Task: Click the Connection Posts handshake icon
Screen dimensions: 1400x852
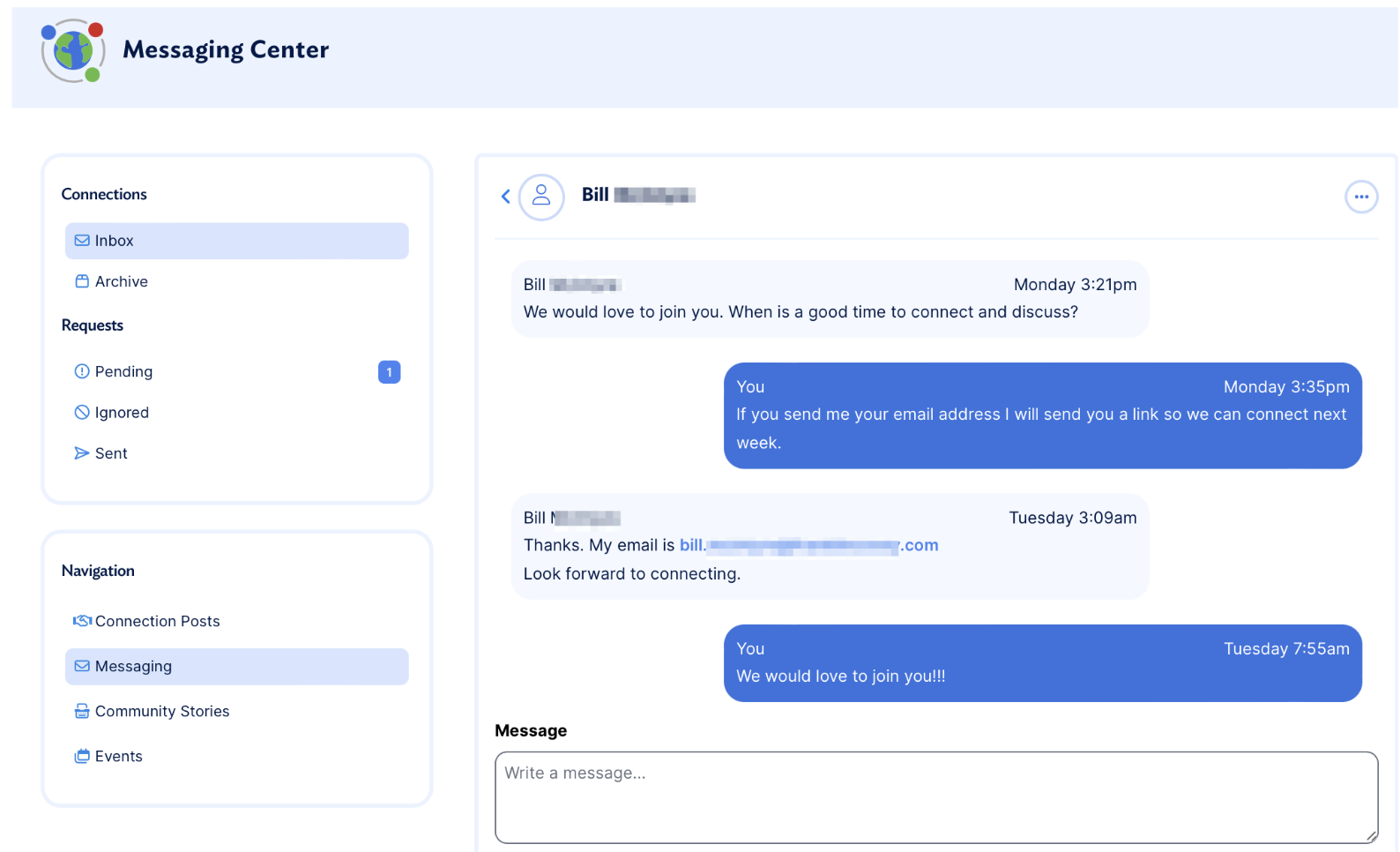Action: tap(82, 621)
